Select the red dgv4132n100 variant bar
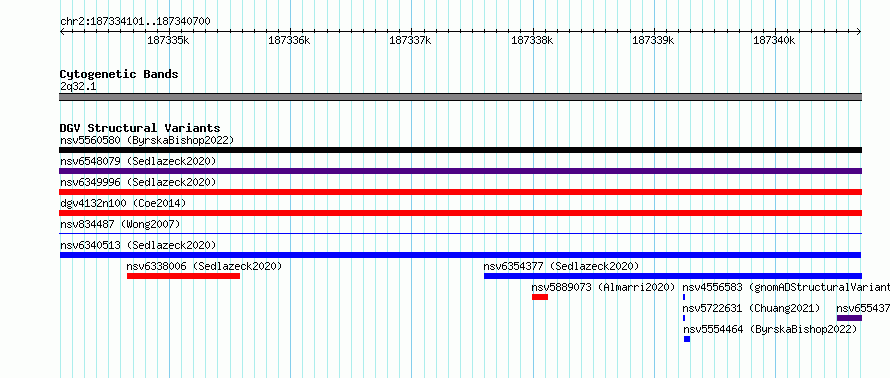The width and height of the screenshot is (890, 378). [460, 213]
